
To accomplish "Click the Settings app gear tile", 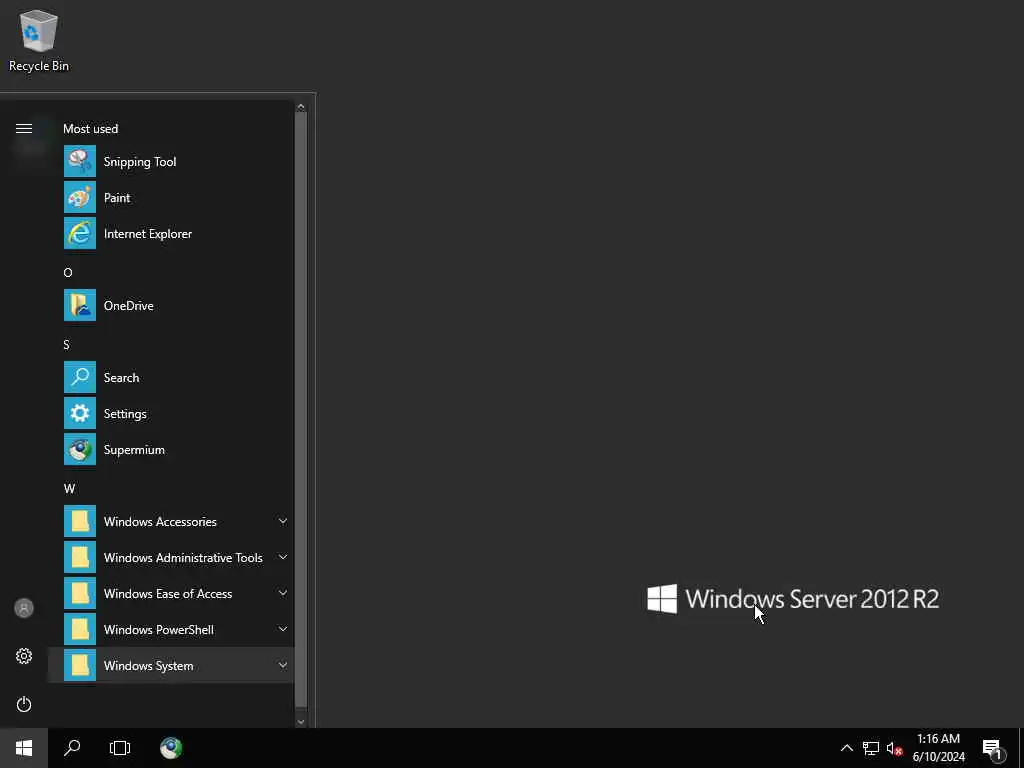I will point(80,413).
